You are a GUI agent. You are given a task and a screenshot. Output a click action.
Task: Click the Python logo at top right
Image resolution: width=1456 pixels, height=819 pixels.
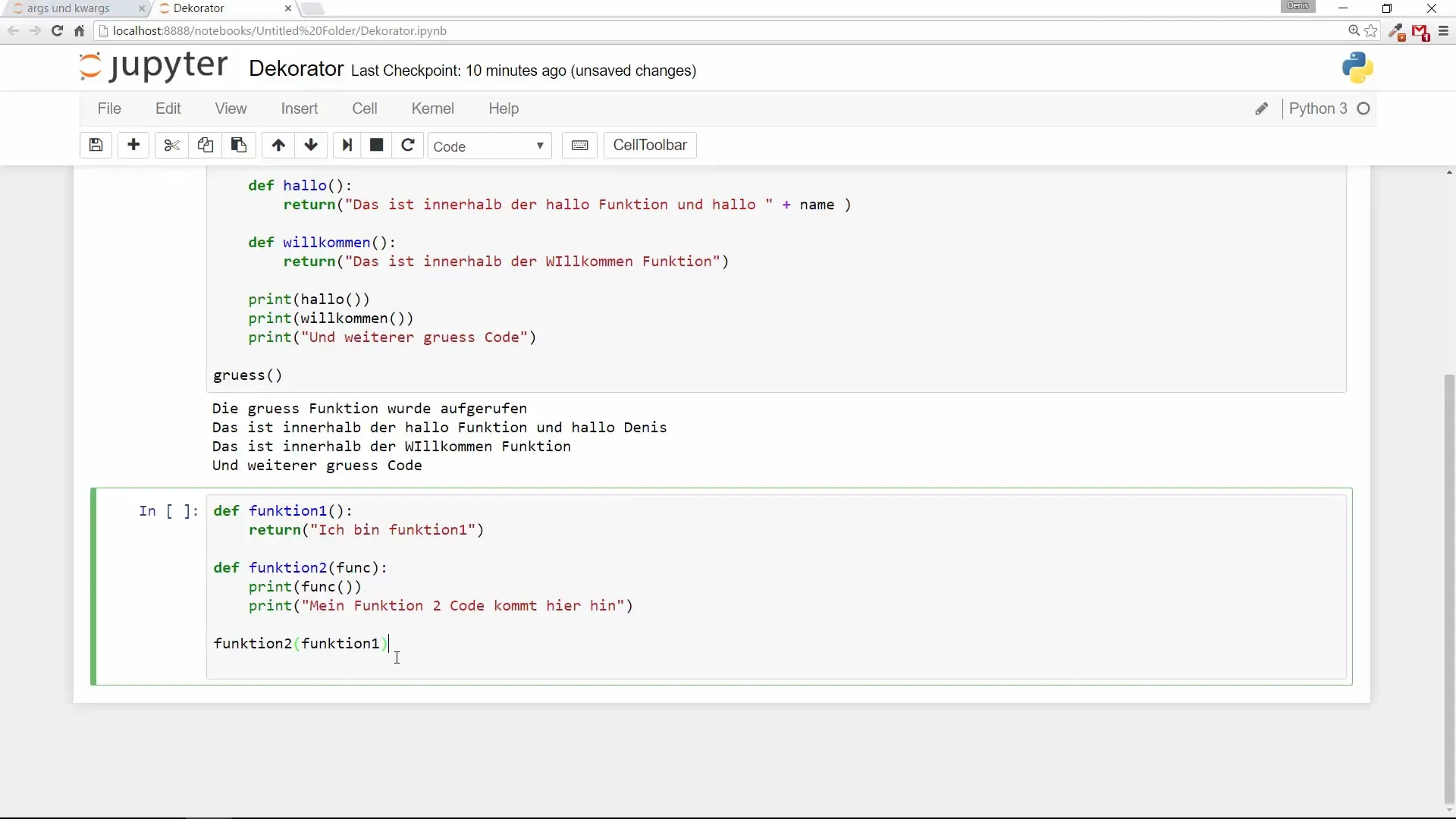pyautogui.click(x=1357, y=67)
